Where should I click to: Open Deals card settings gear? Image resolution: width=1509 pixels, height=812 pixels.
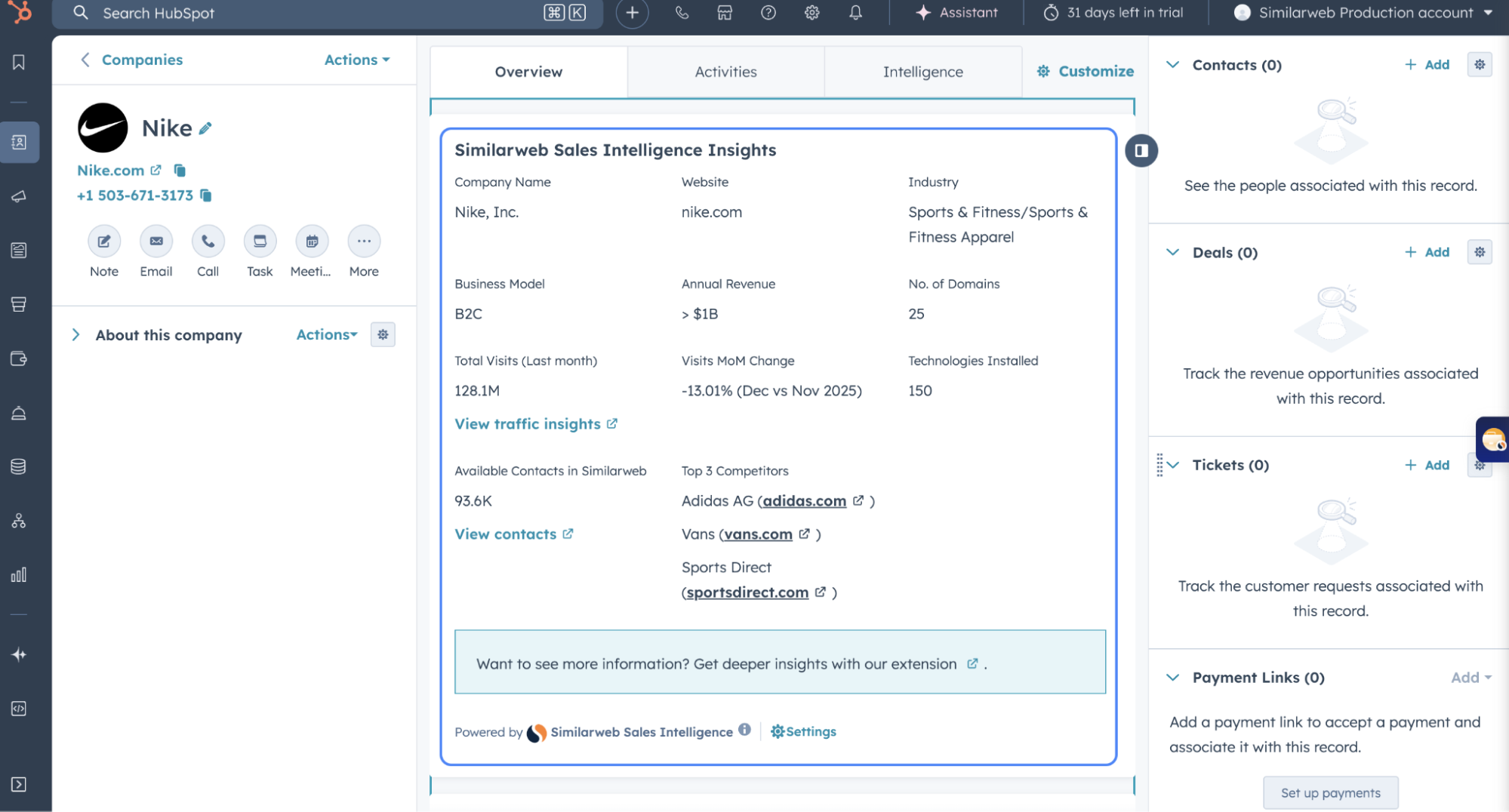click(1480, 252)
